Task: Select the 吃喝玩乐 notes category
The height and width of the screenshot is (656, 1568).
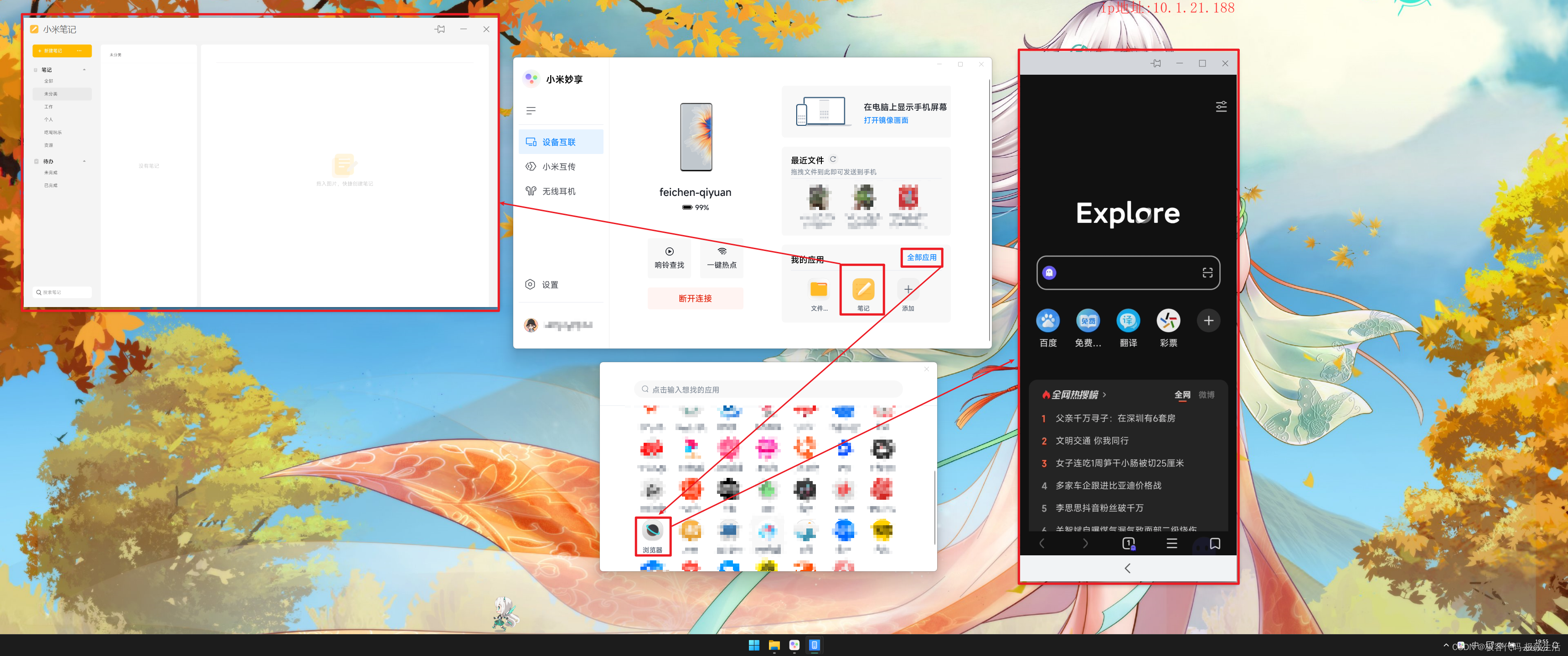Action: [x=52, y=132]
